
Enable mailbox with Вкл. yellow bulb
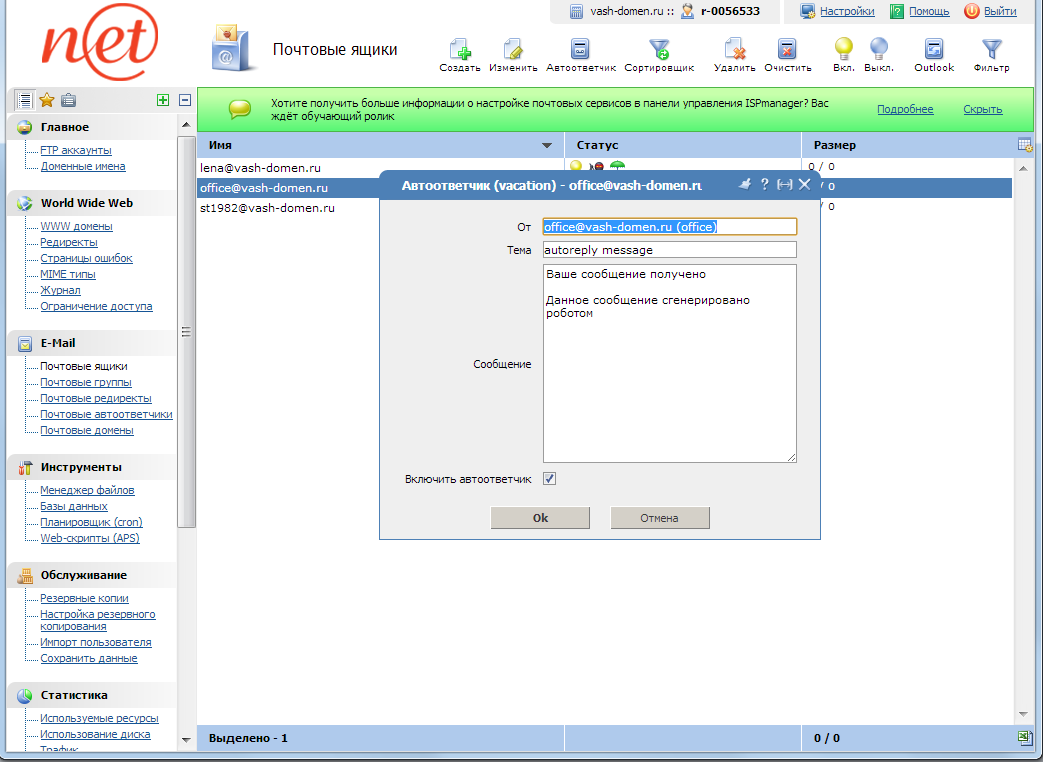click(843, 48)
